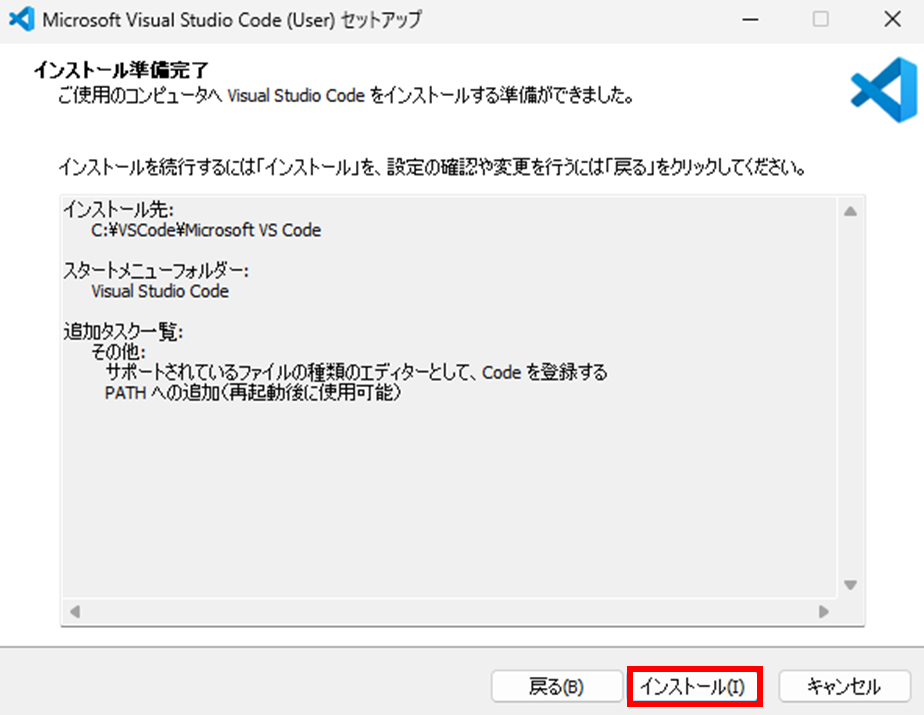
Task: Click the maximize window control
Action: (820, 19)
